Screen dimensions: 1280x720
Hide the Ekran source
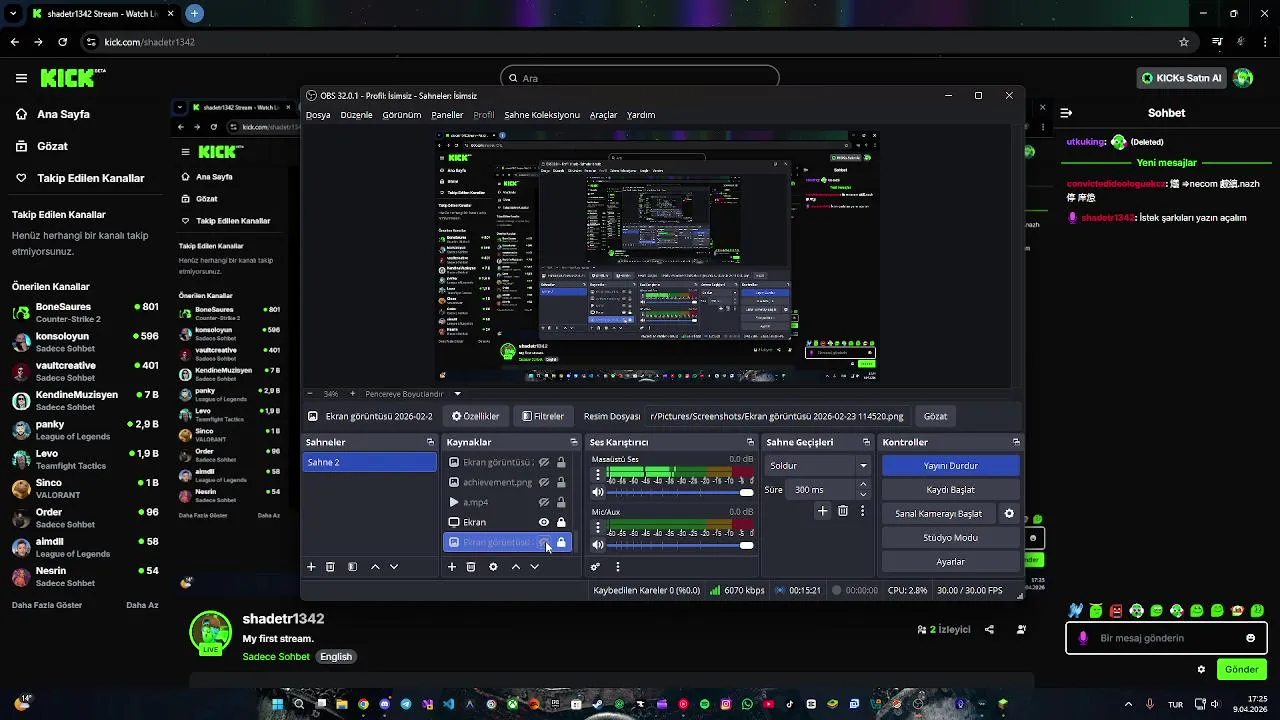(544, 522)
